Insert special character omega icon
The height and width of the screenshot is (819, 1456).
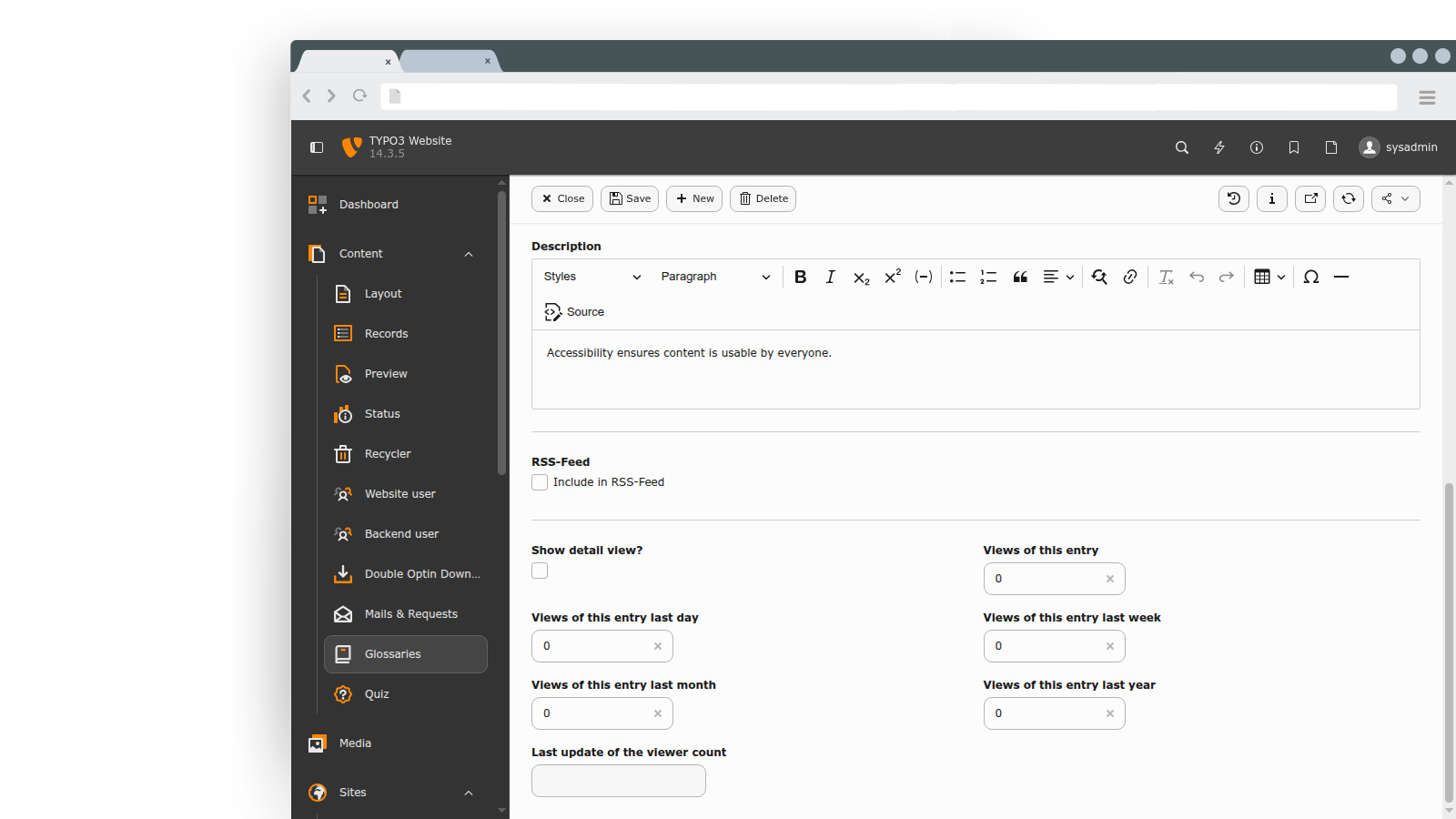[x=1310, y=277]
